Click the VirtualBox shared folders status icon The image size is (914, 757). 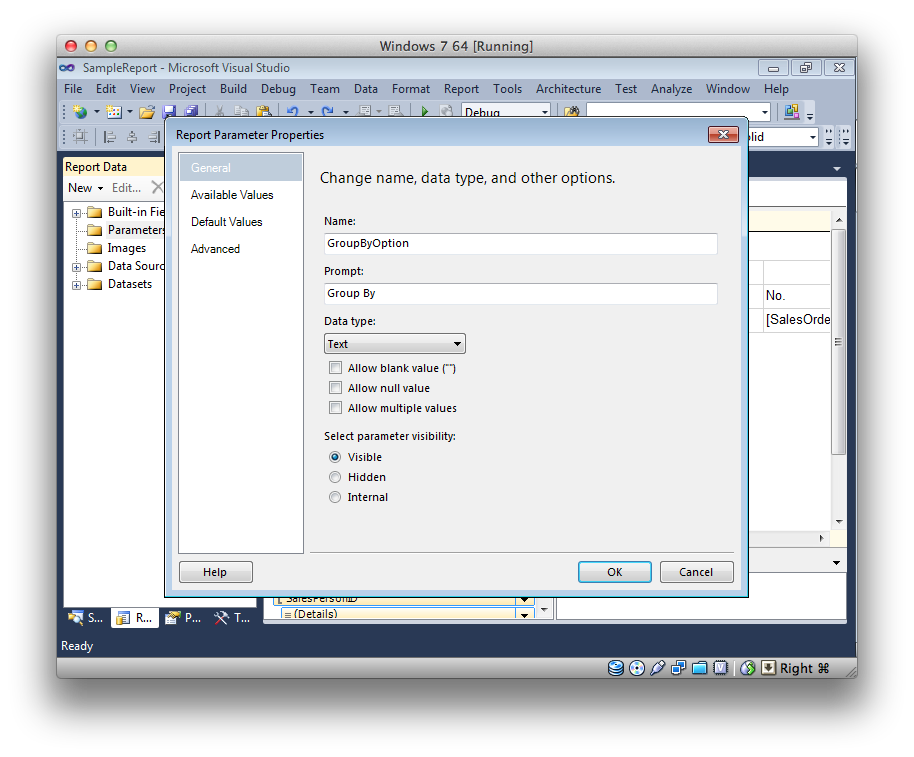pyautogui.click(x=699, y=668)
